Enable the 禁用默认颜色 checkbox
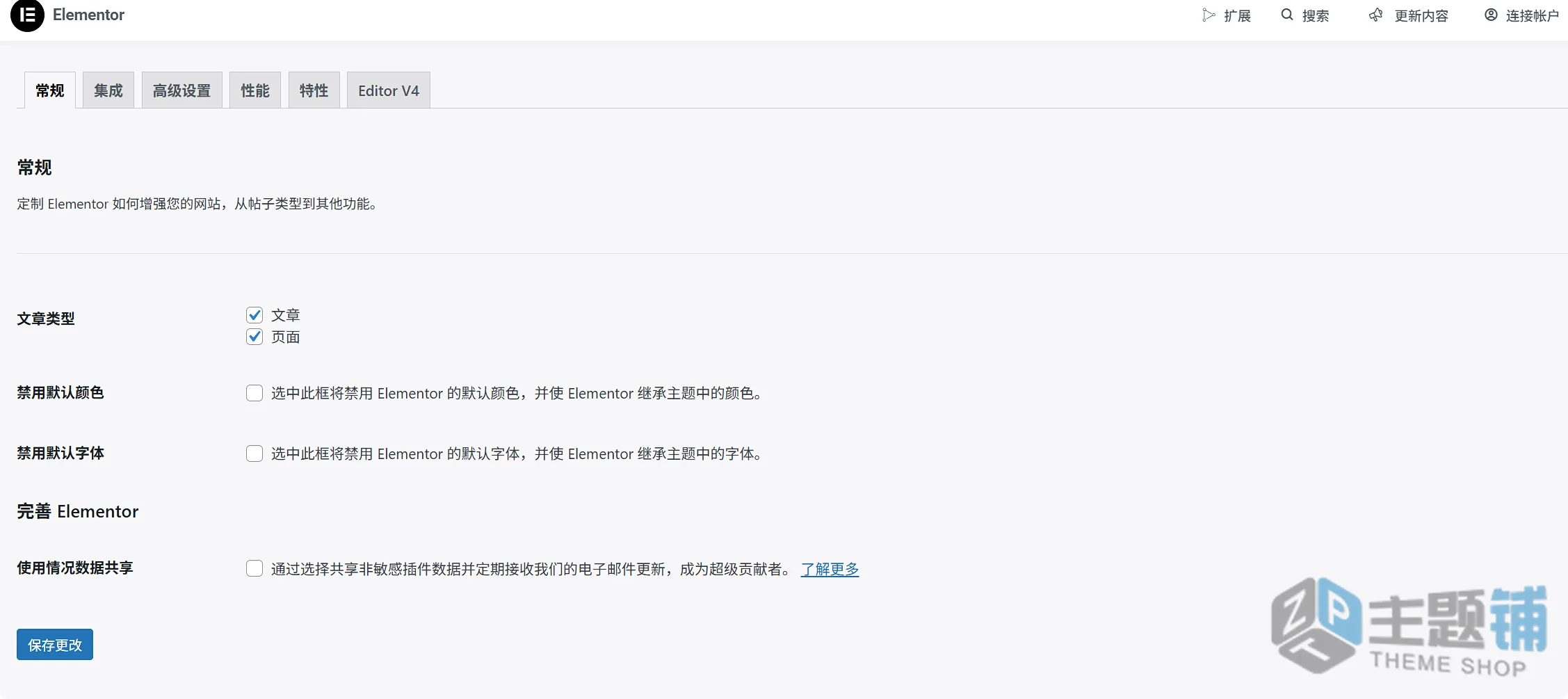This screenshot has width=1568, height=699. pyautogui.click(x=254, y=393)
